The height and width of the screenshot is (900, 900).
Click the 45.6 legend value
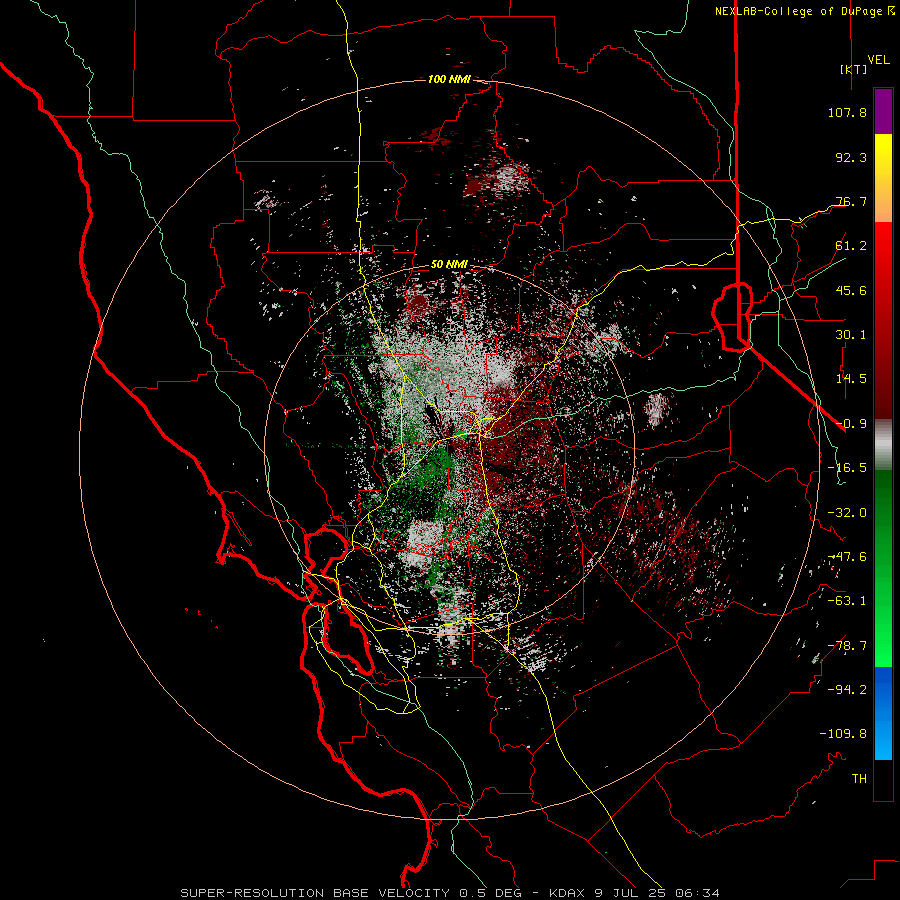[851, 290]
